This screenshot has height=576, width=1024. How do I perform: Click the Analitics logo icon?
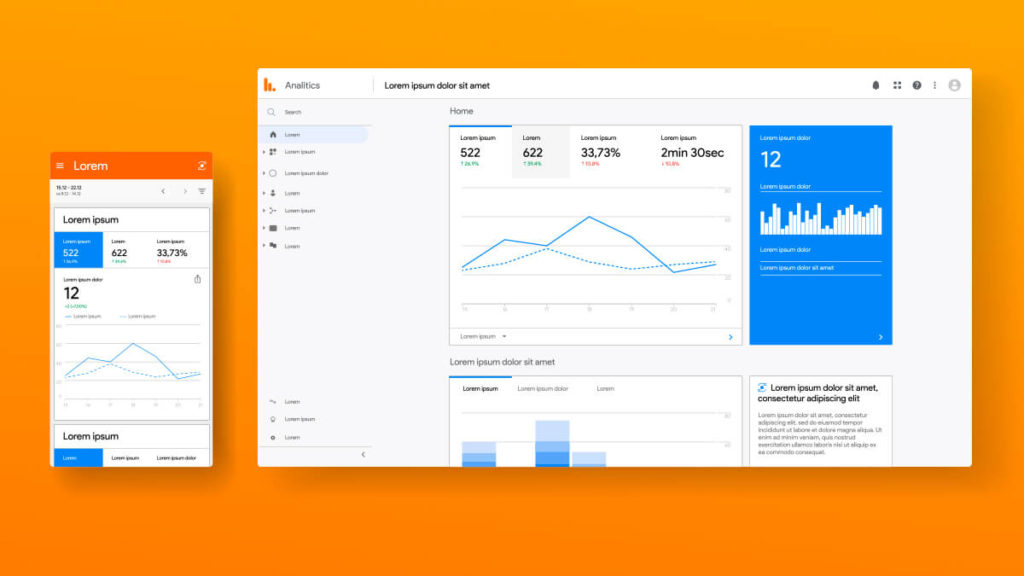coord(269,85)
